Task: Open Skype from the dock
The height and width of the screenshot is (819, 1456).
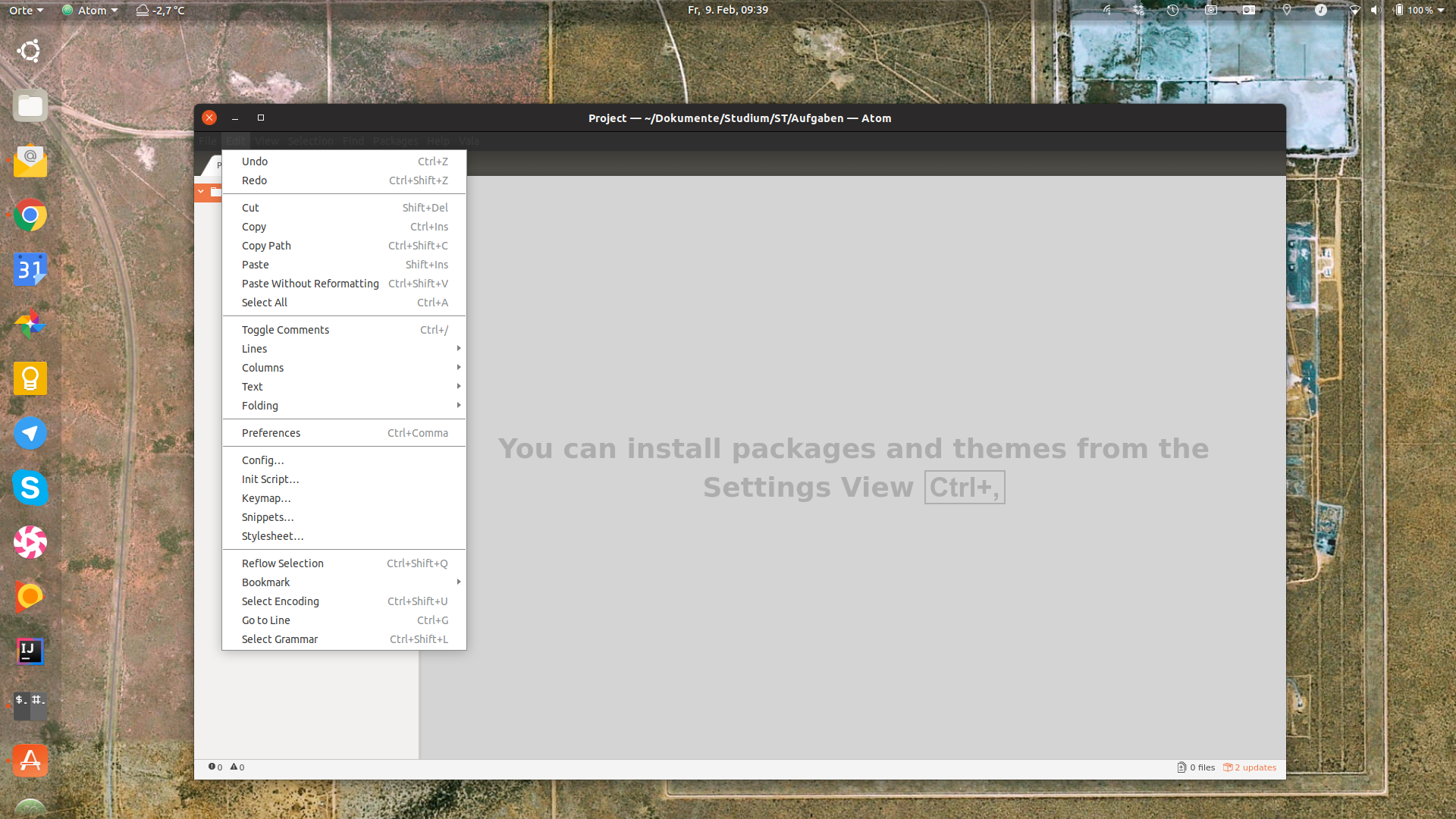Action: 30,488
